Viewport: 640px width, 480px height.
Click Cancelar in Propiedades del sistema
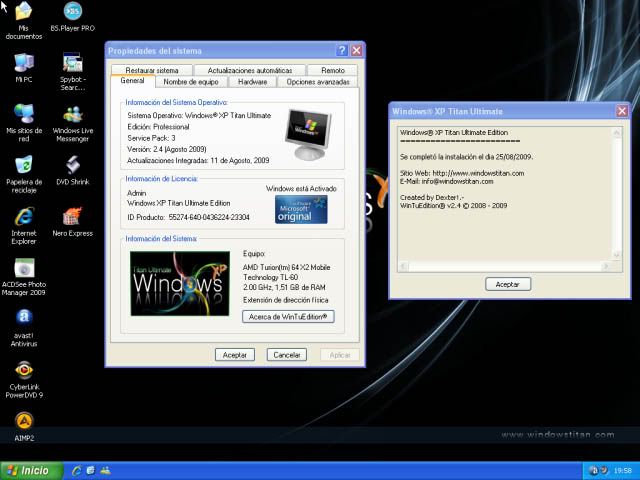pyautogui.click(x=287, y=355)
